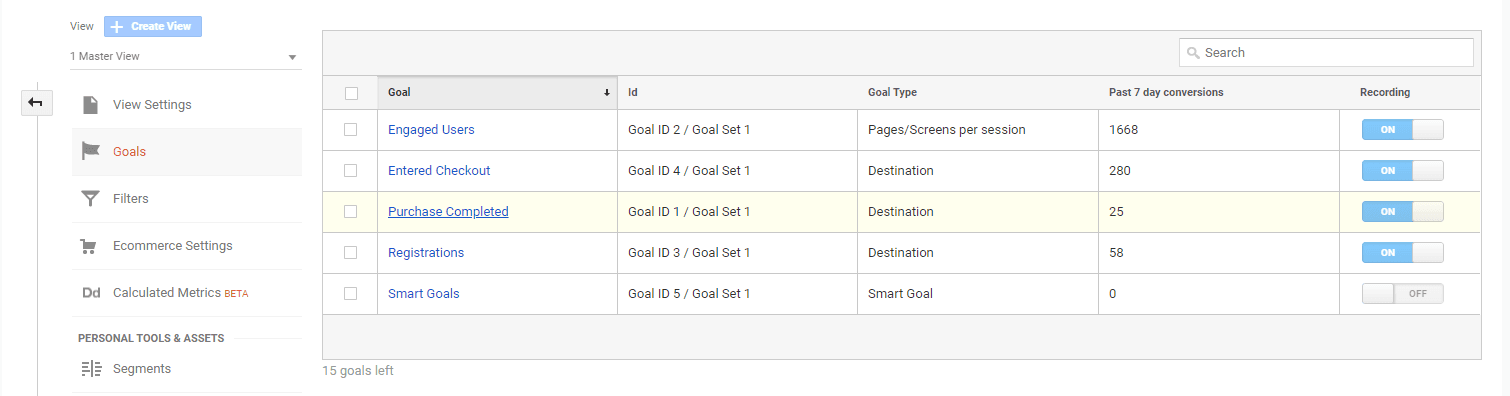Check the box for Smart Goals
This screenshot has width=1510, height=396.
pyautogui.click(x=350, y=294)
